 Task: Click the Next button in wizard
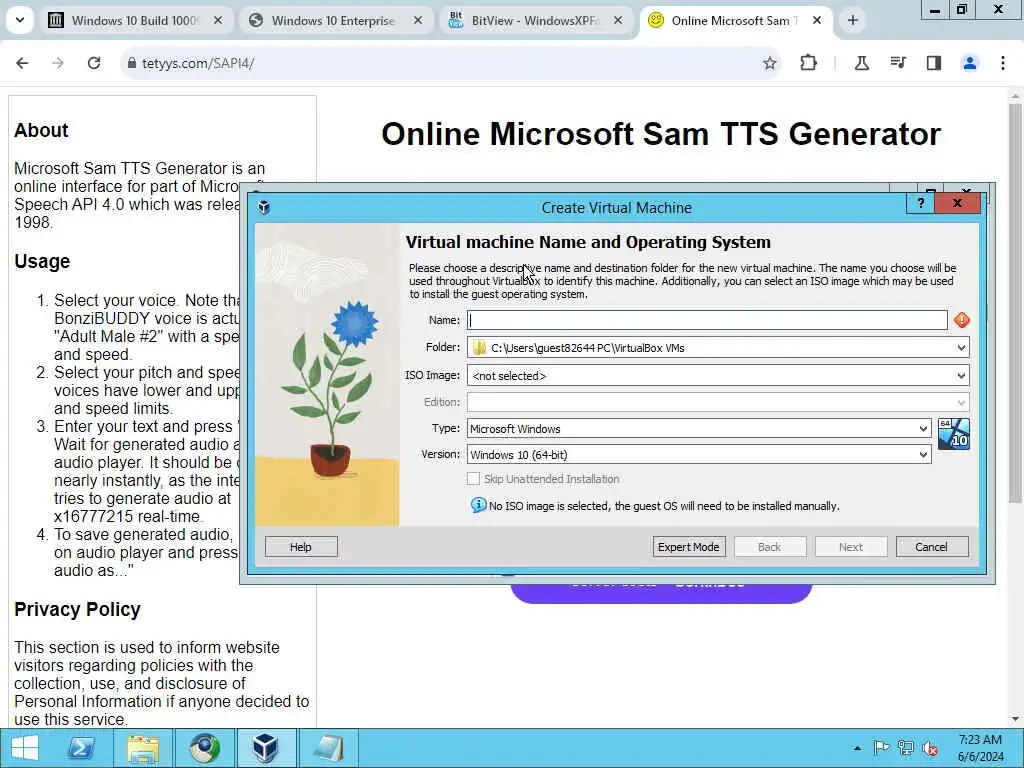(851, 547)
